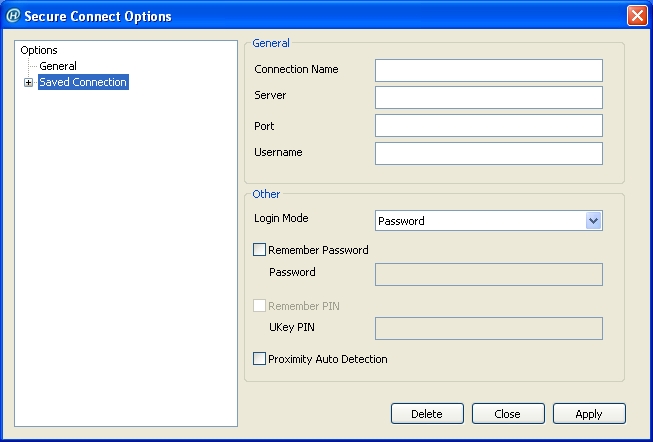Viewport: 653px width, 442px height.
Task: Click the UKey PIN field
Action: tap(488, 329)
